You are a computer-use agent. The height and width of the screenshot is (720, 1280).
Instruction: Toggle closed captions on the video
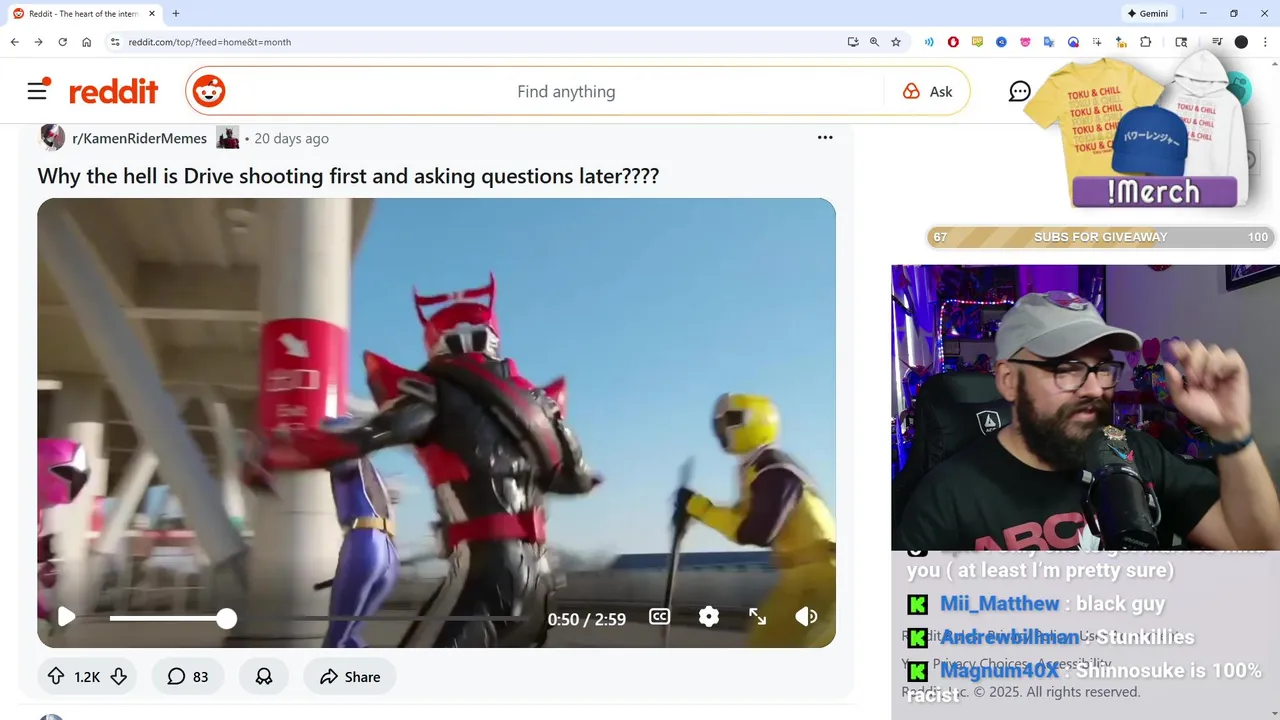[660, 617]
